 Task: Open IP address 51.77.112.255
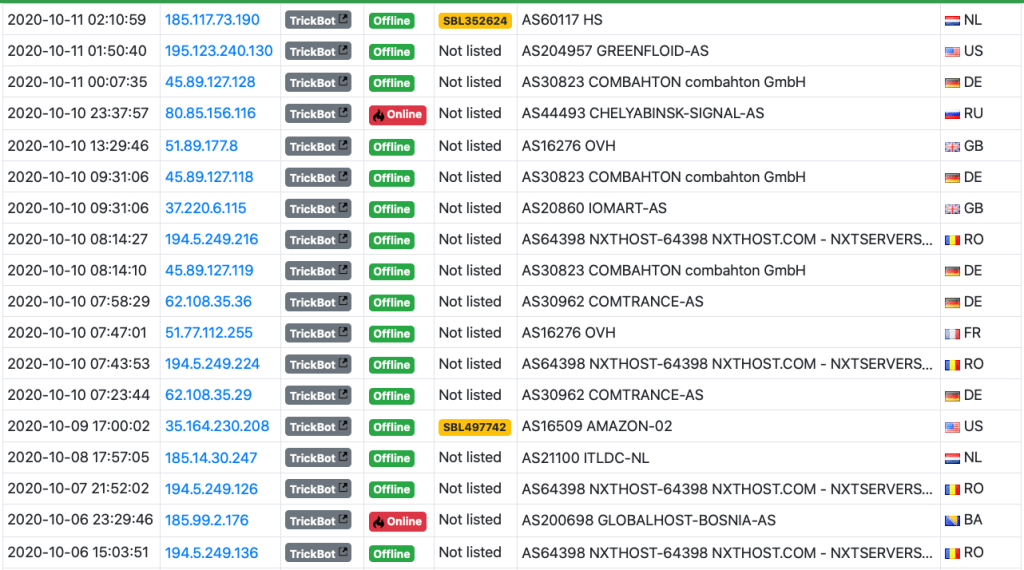pos(208,333)
